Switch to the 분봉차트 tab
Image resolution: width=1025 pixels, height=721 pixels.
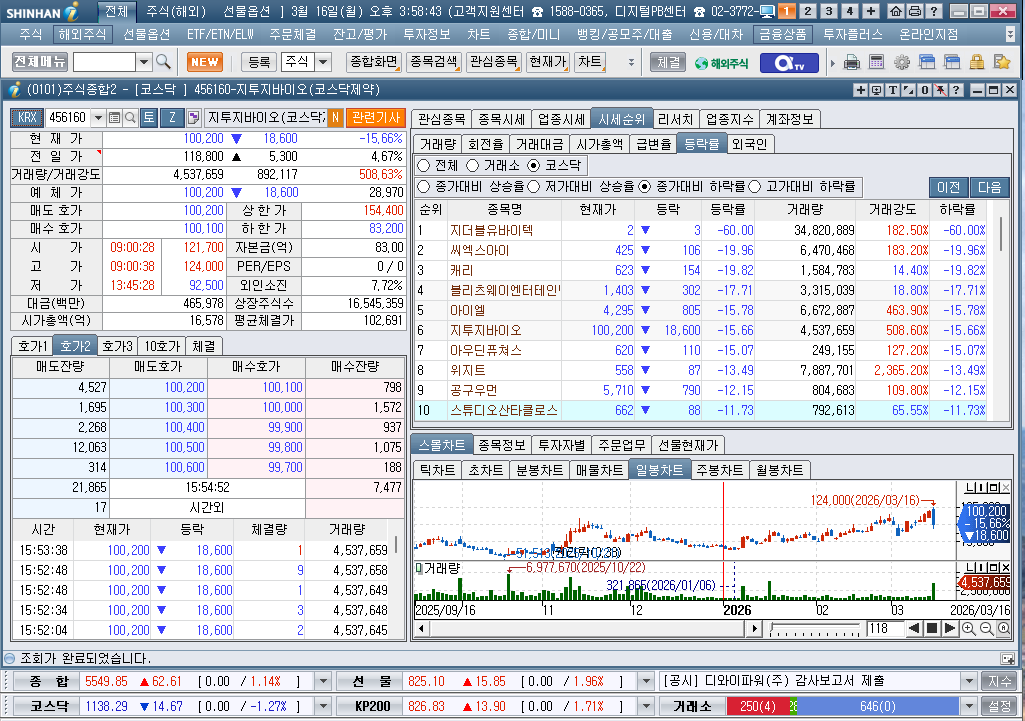pyautogui.click(x=539, y=470)
